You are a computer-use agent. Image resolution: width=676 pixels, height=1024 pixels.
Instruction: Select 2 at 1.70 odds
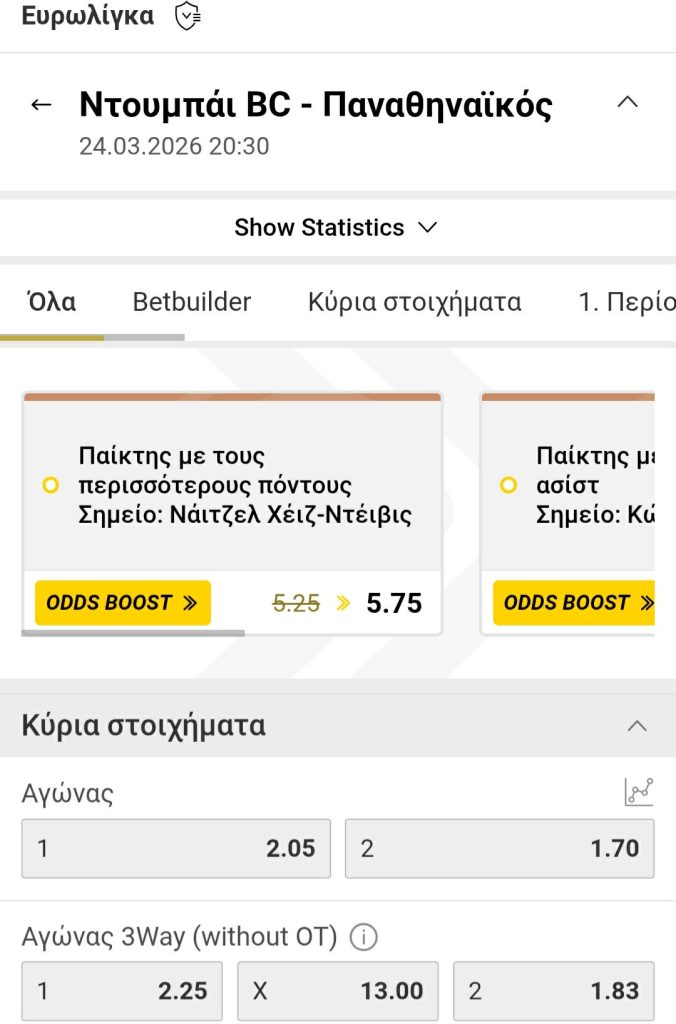pyautogui.click(x=500, y=848)
